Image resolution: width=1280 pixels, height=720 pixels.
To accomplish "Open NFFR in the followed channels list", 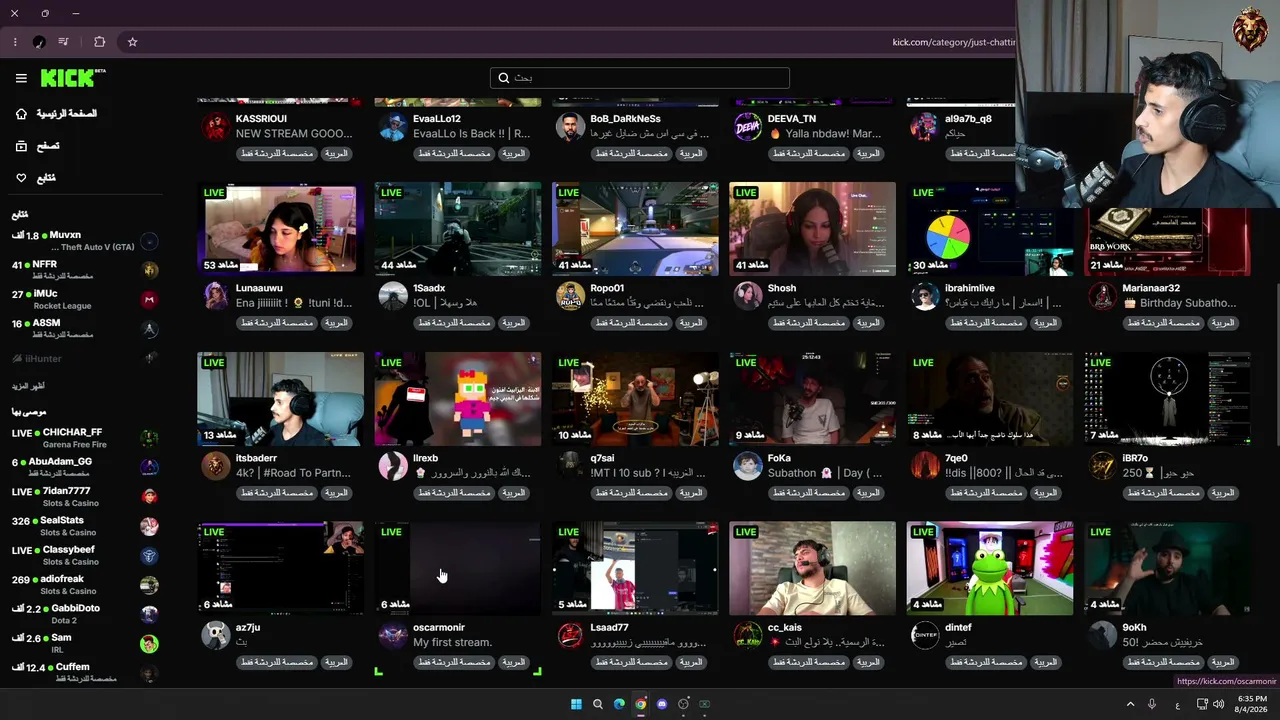I will 85,270.
